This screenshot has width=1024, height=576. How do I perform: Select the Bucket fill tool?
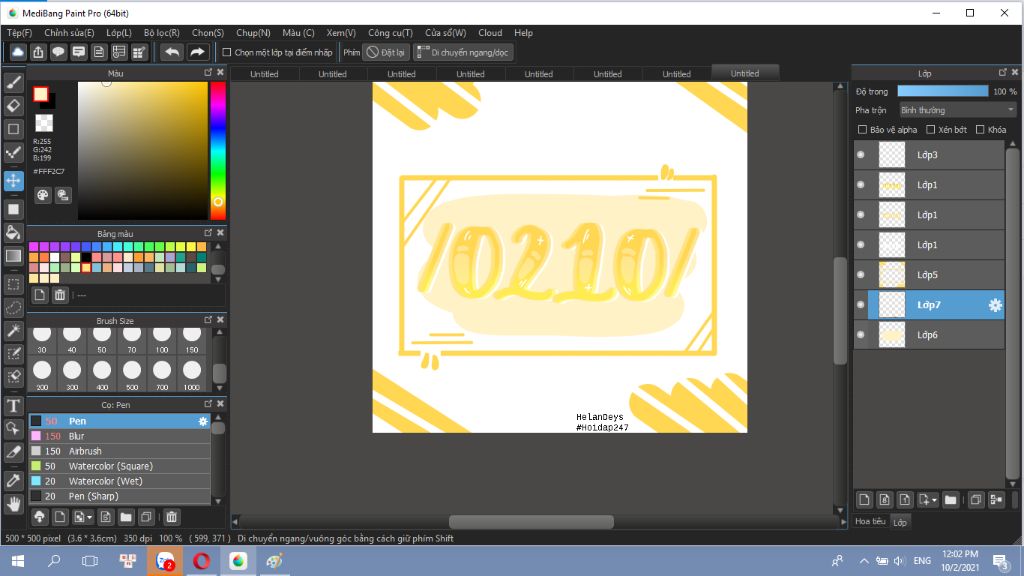coord(13,232)
